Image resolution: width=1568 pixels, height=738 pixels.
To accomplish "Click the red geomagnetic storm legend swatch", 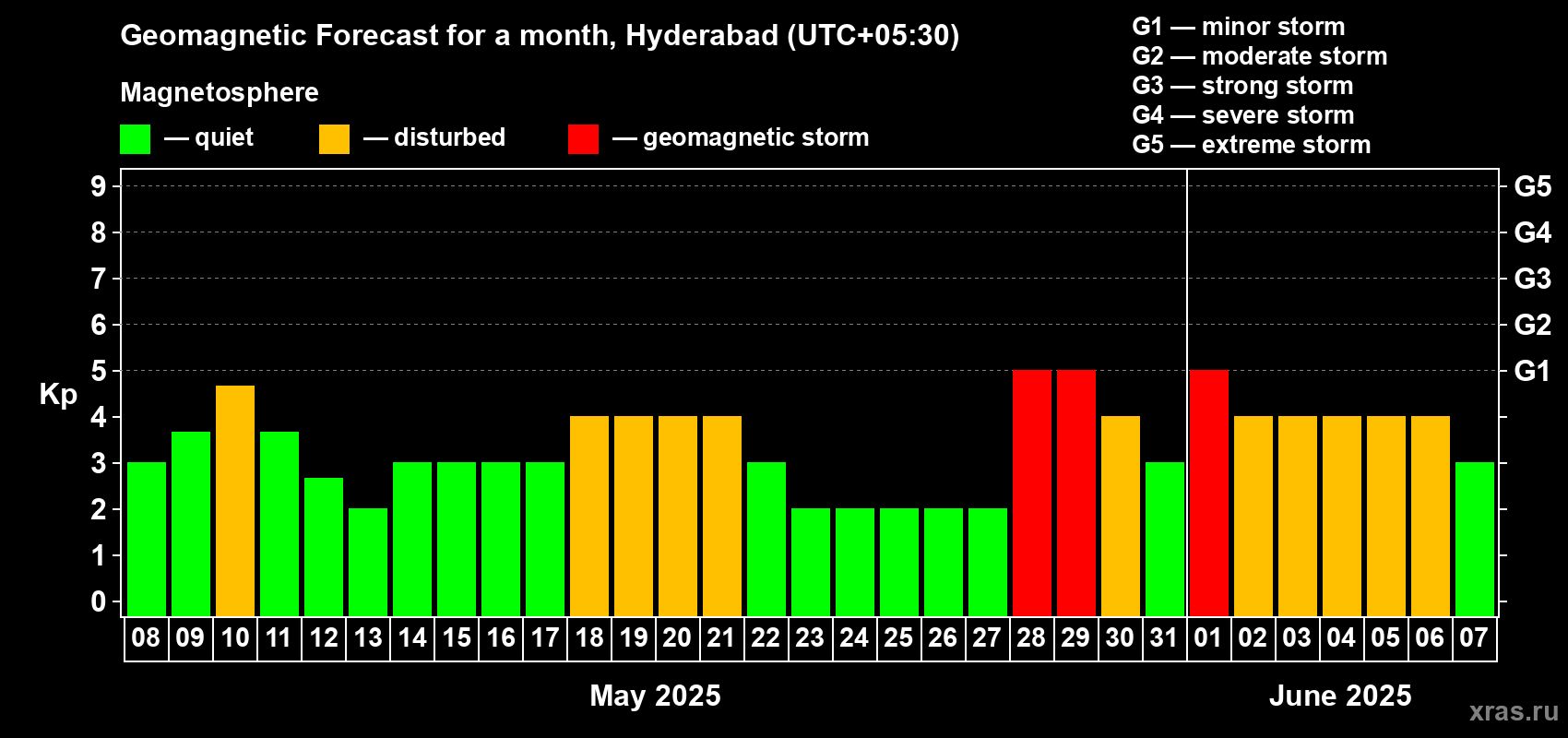I will (x=584, y=139).
